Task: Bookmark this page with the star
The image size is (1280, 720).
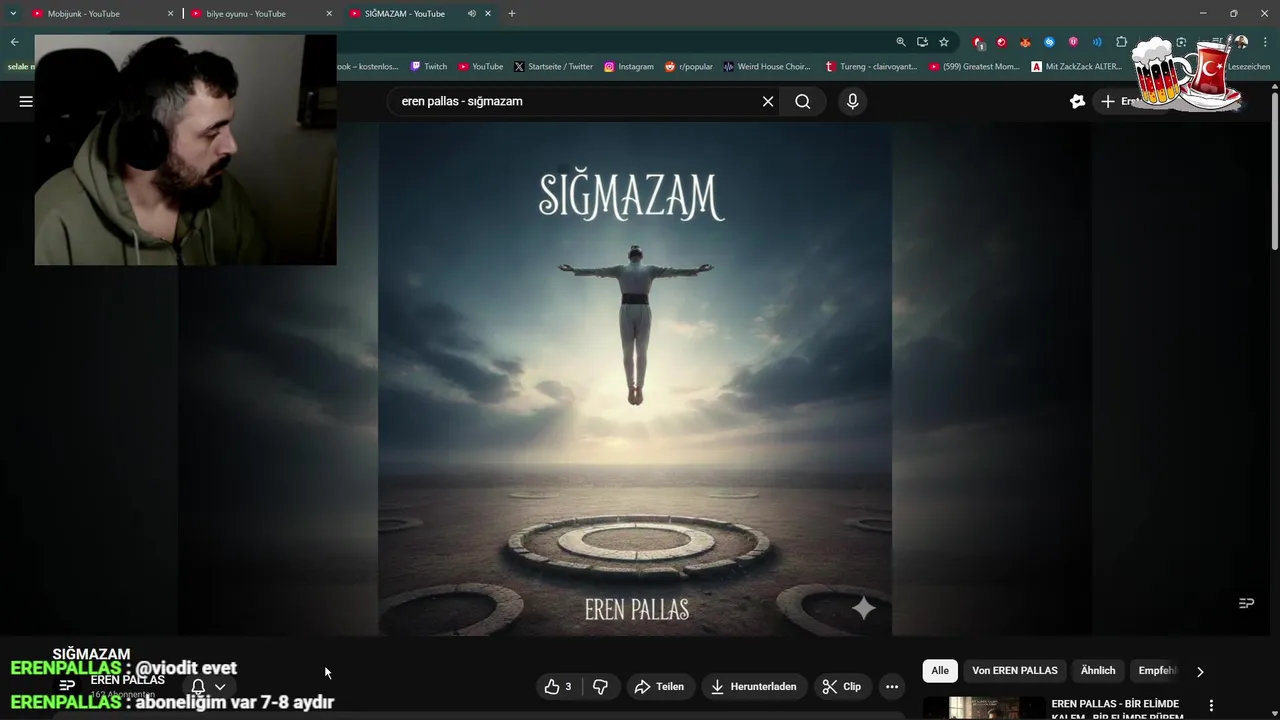Action: click(x=943, y=42)
